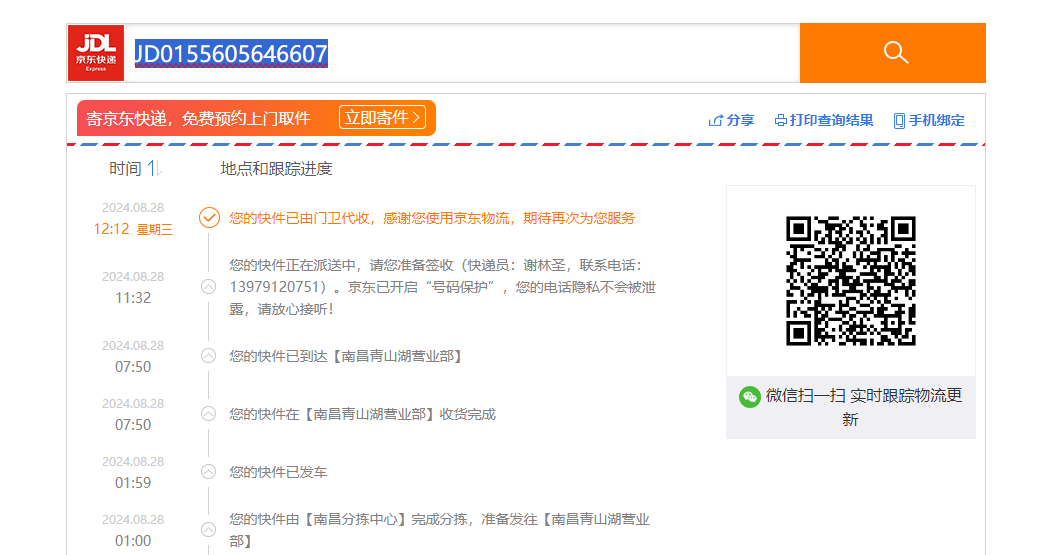Screen dimensions: 1042x555
Task: Click the 01:59 timestamp
Action: (x=133, y=483)
